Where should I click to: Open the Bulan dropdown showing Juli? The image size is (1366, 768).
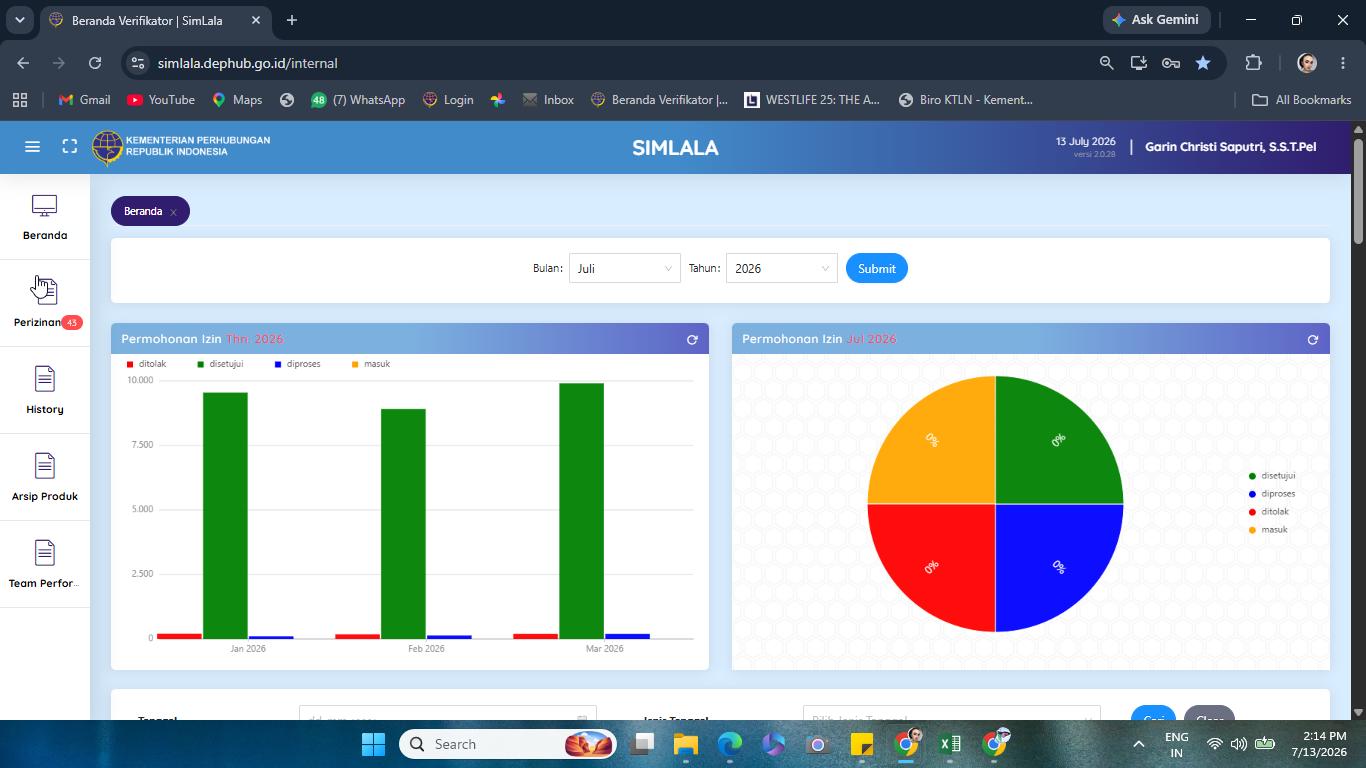625,268
